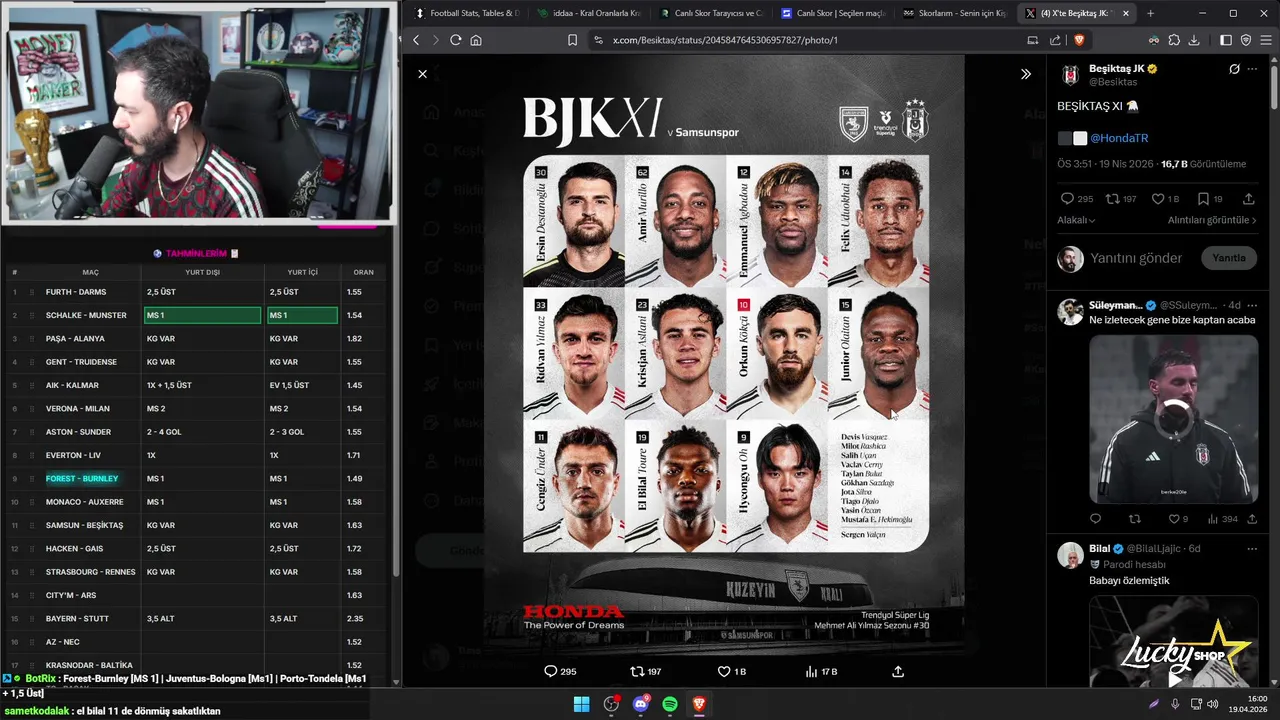Like Süleyman's reply with the heart icon
Viewport: 1280px width, 720px height.
click(x=1173, y=519)
